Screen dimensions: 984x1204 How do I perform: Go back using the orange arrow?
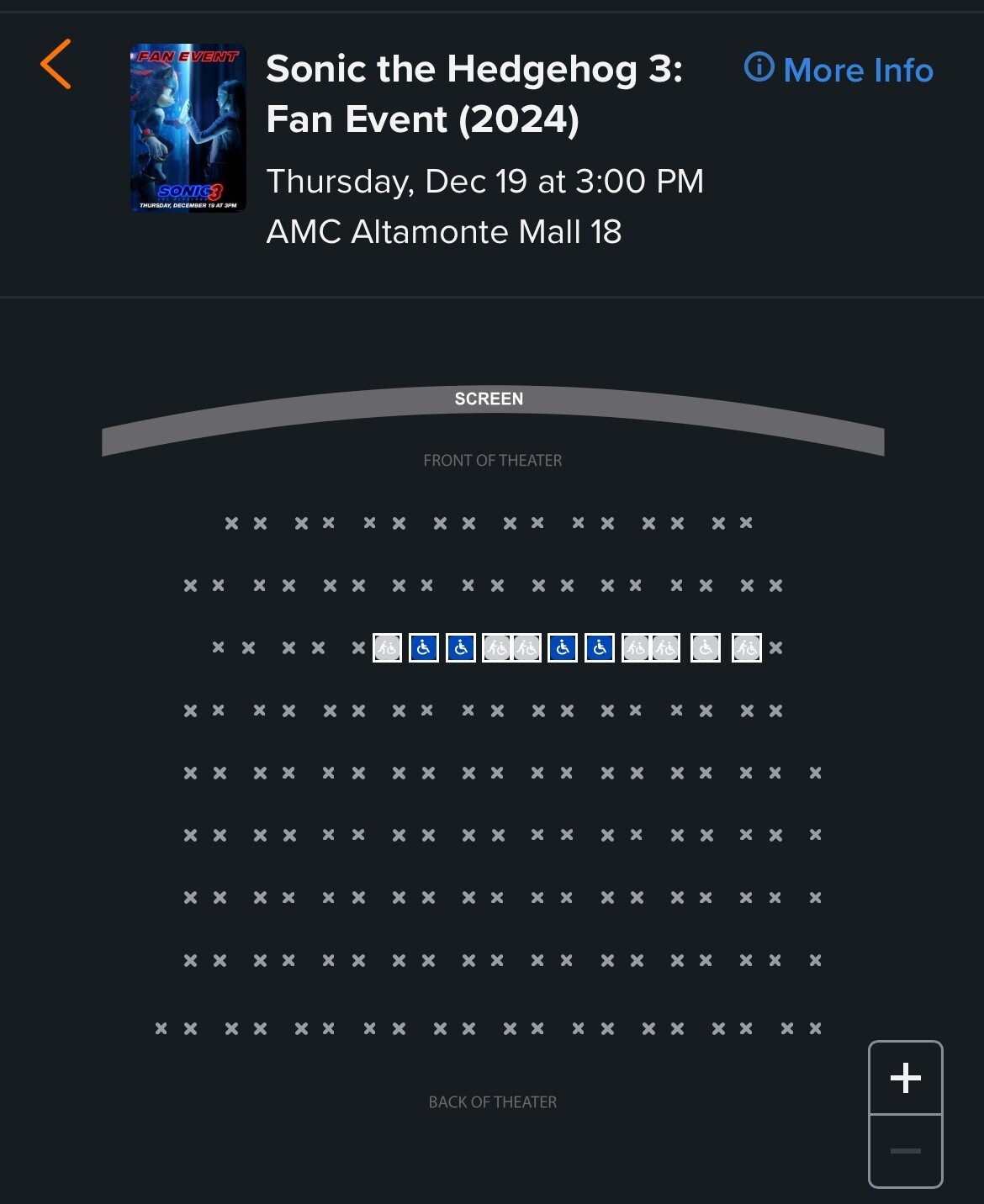[56, 64]
